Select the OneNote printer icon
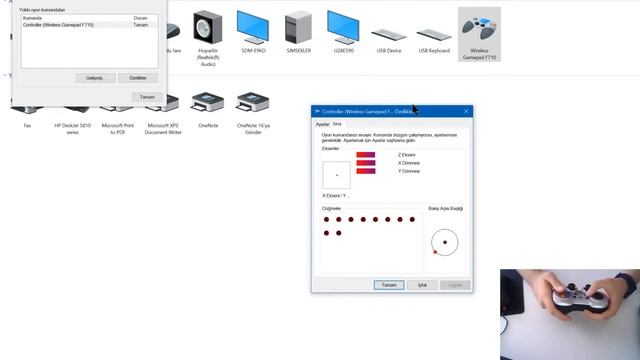 207,102
